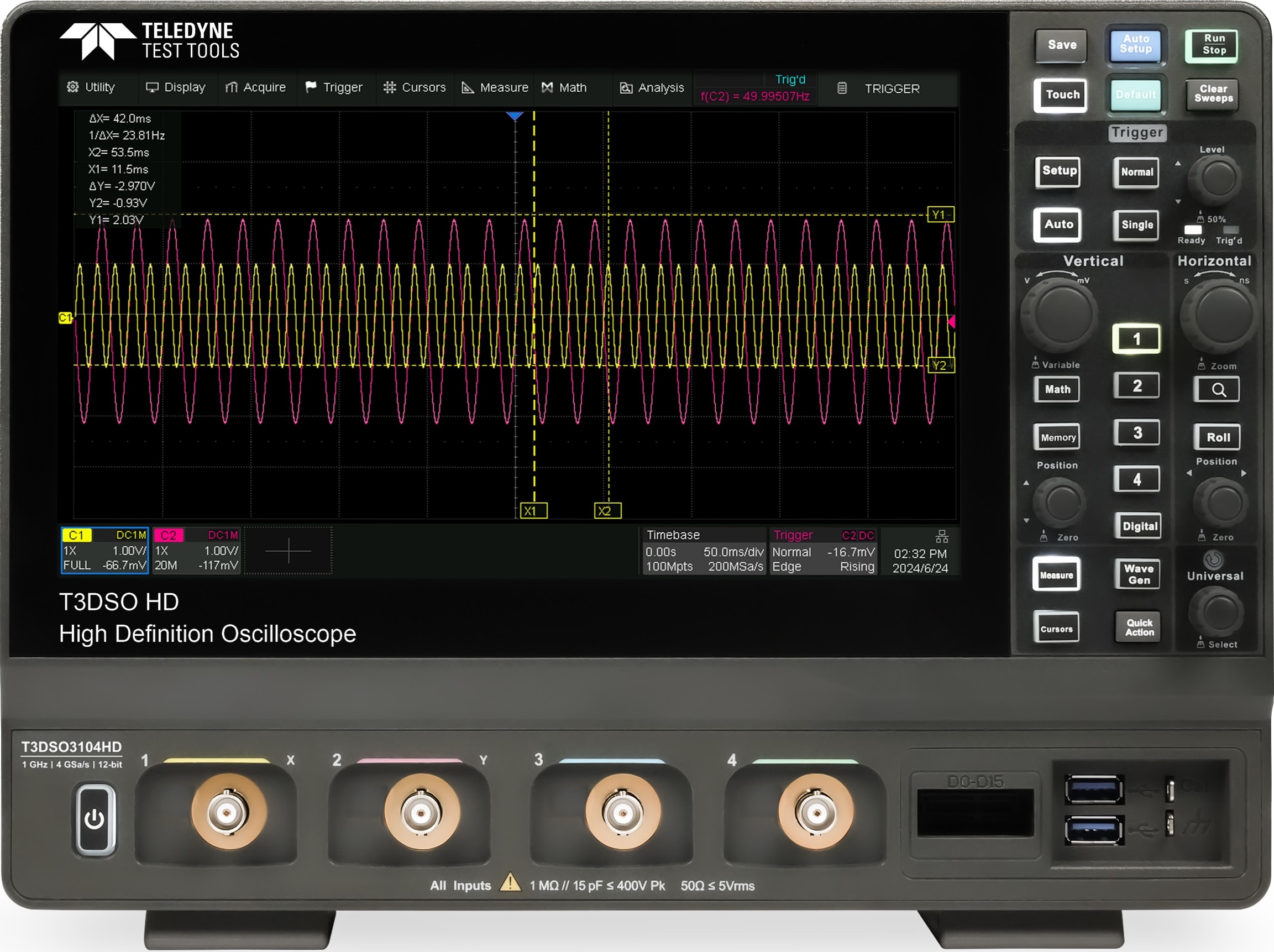Toggle the Touch button
The height and width of the screenshot is (952, 1274).
[1061, 95]
